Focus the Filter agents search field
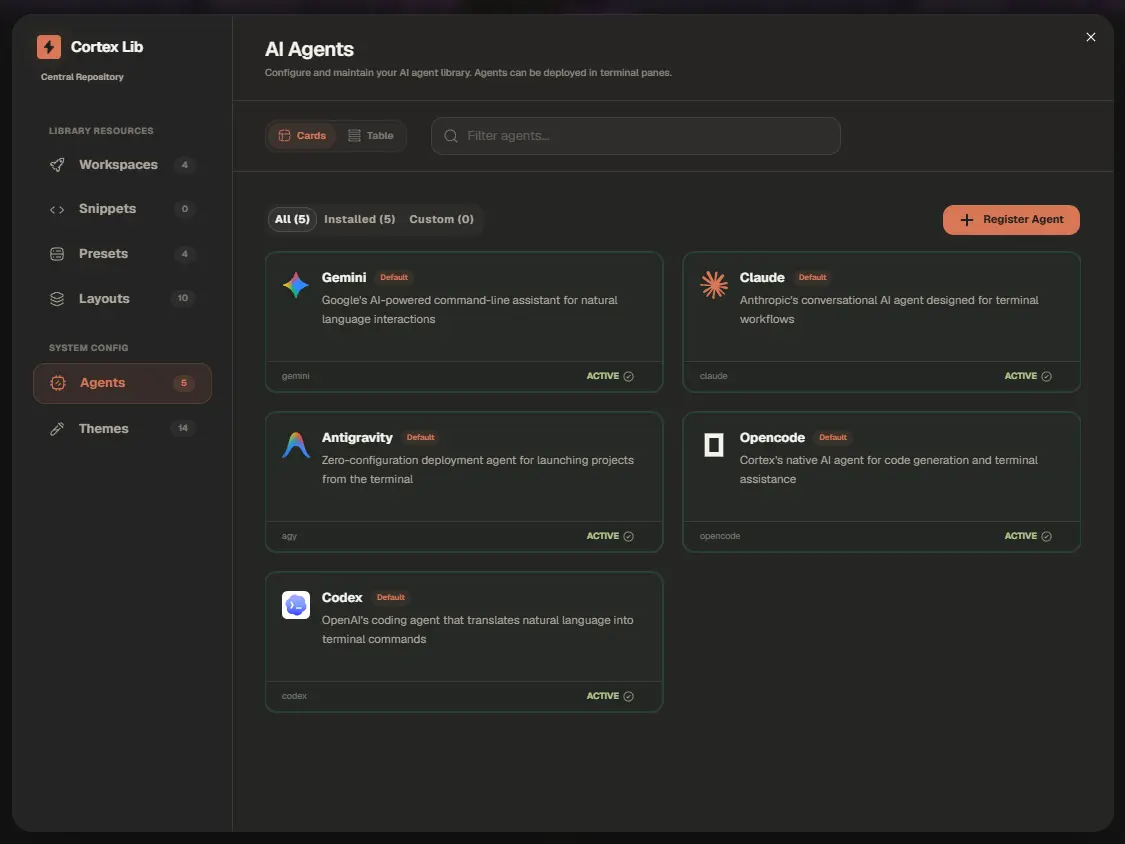The height and width of the screenshot is (844, 1125). [x=636, y=136]
